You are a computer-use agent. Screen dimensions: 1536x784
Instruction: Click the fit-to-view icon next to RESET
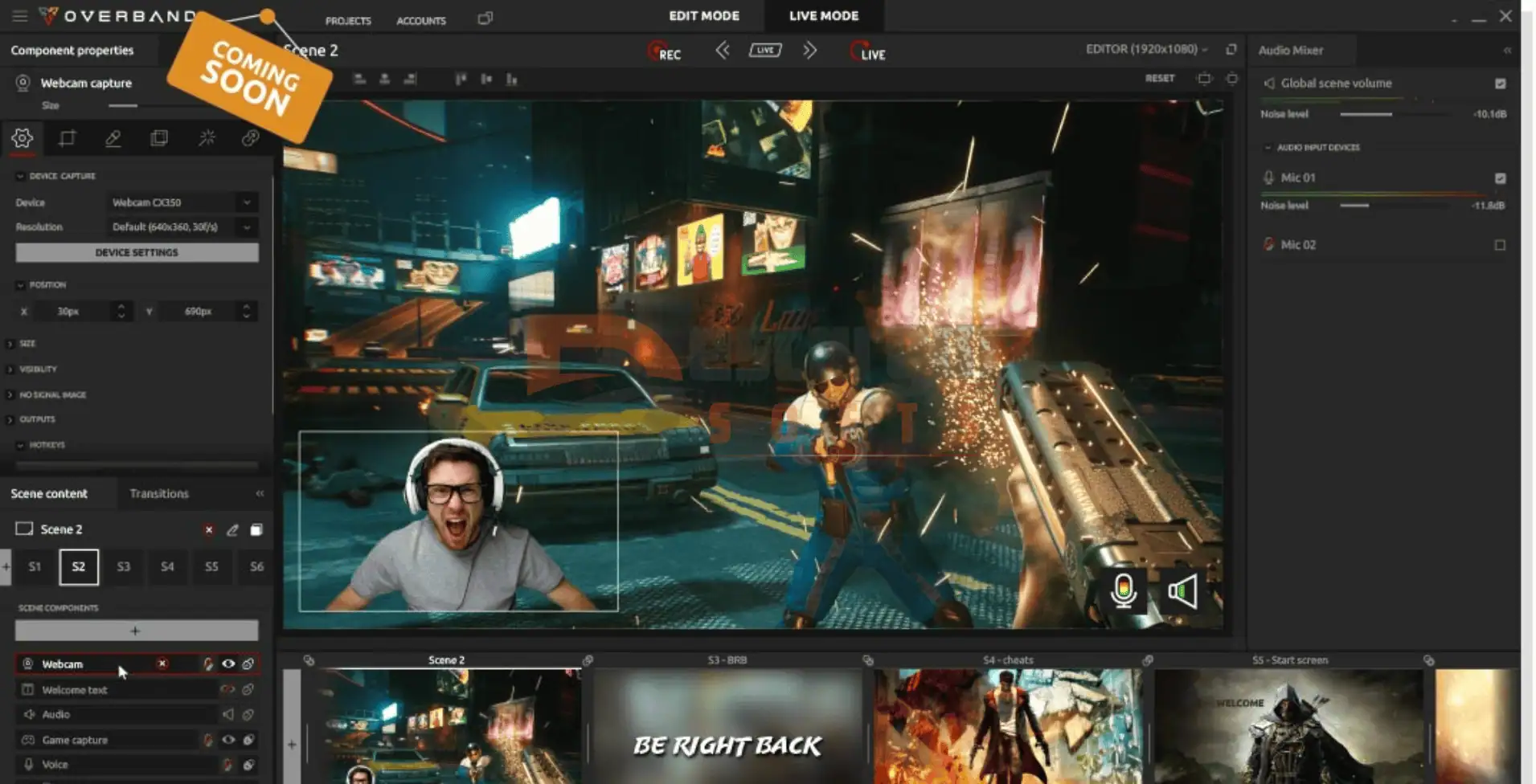[x=1204, y=78]
